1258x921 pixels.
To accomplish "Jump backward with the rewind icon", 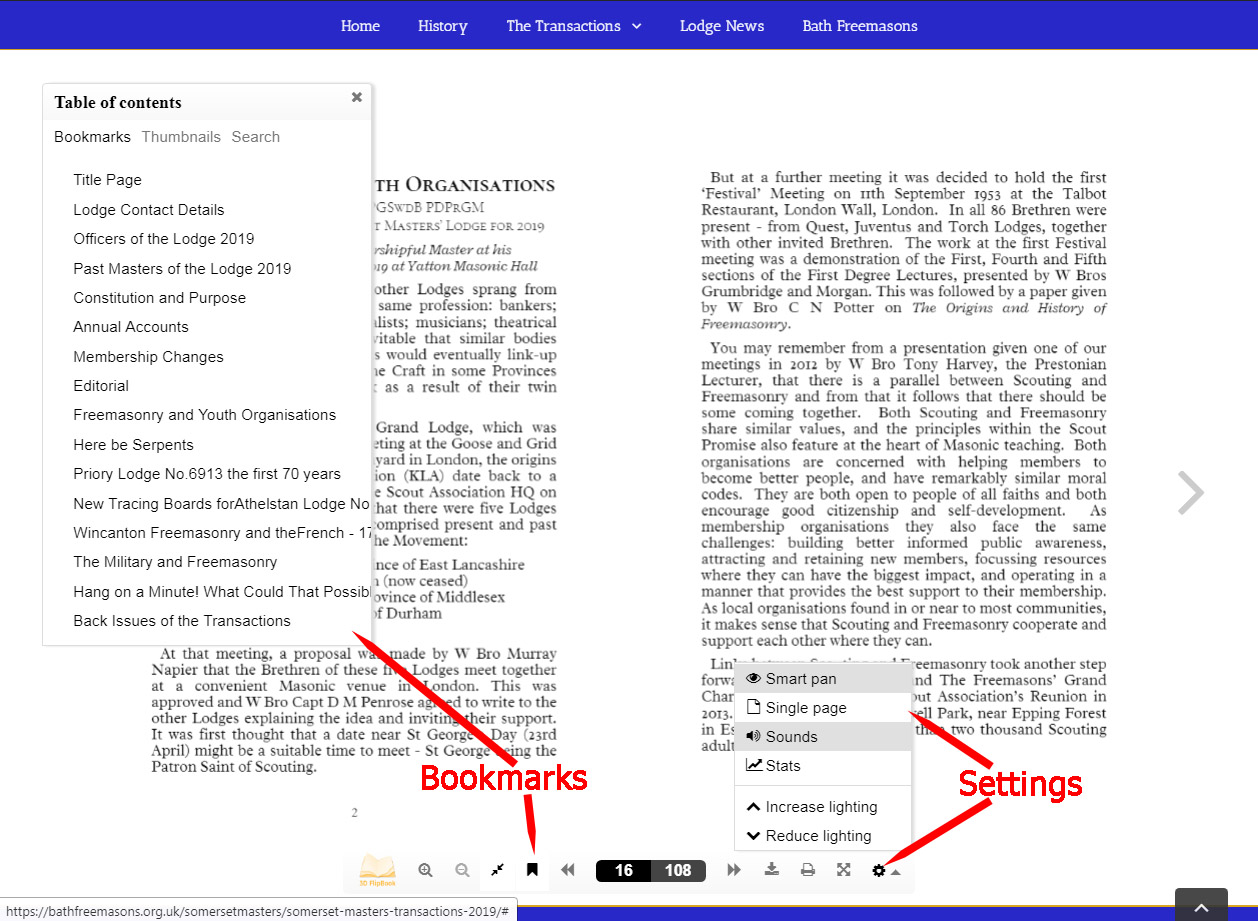I will click(x=568, y=870).
